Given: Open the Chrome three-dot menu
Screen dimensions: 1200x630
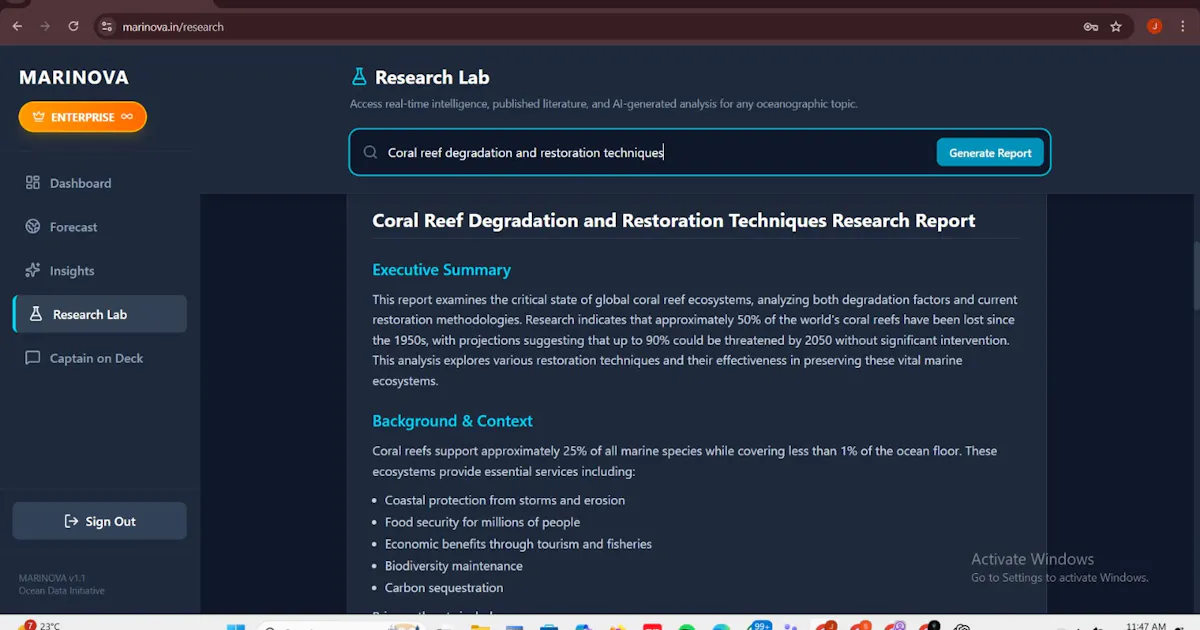Looking at the screenshot, I should [x=1183, y=27].
